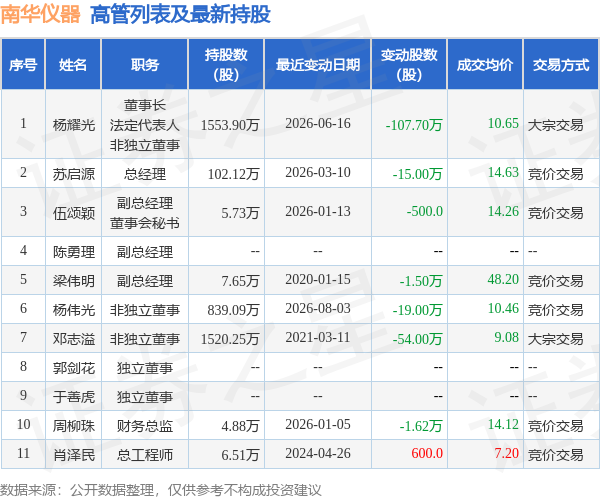600x499 pixels.
Task: Click average price 48.20
Action: pyautogui.click(x=503, y=279)
